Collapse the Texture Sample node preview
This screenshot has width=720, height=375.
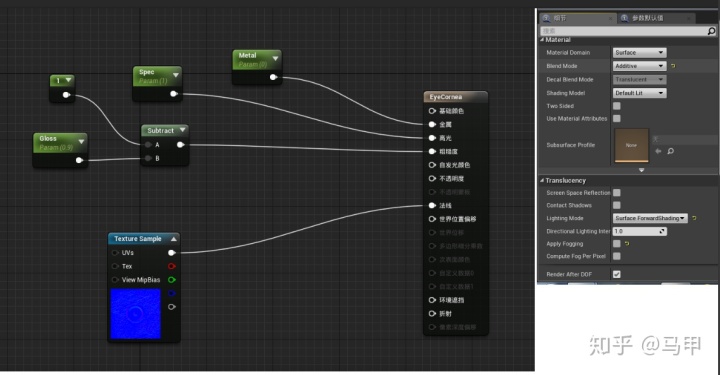pos(174,239)
